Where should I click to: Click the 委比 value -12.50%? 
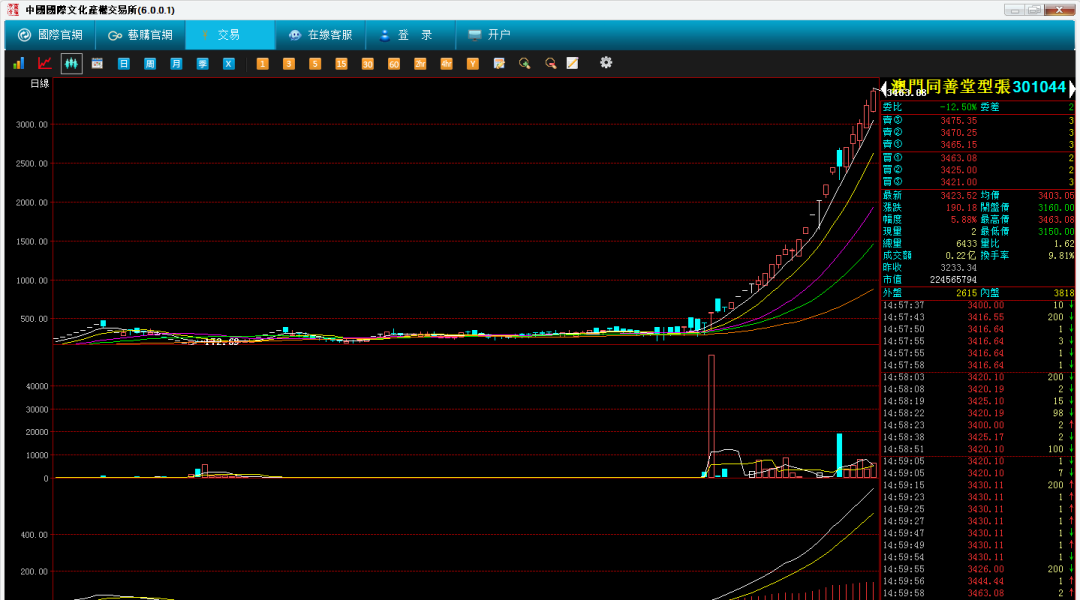958,107
